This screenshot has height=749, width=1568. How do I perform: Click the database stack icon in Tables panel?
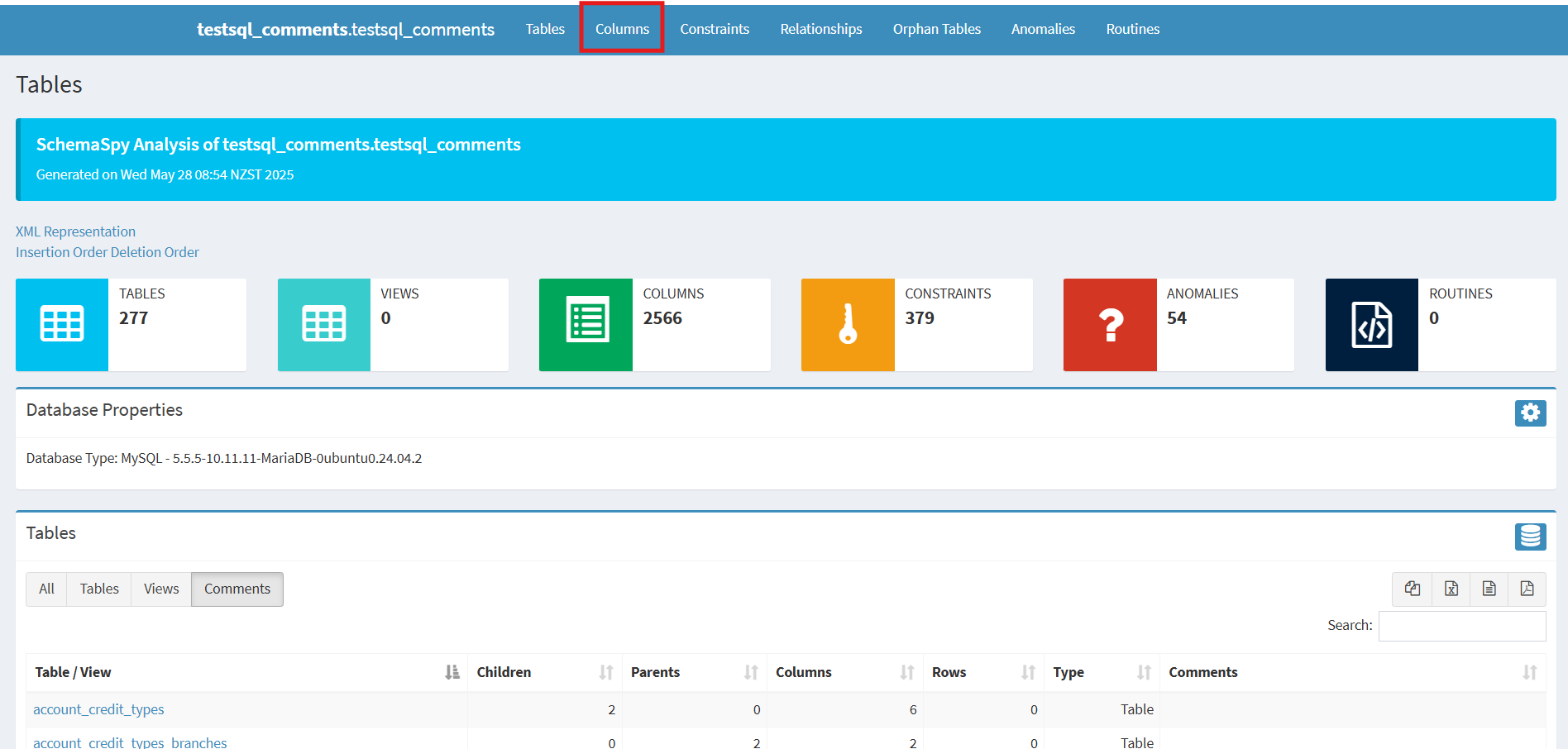[x=1531, y=537]
